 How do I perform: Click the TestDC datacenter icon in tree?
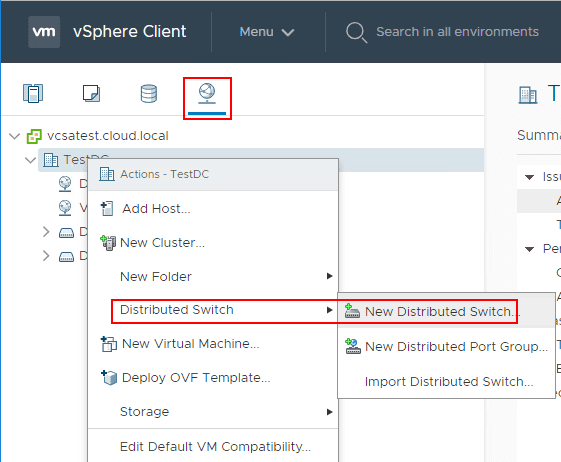click(51, 160)
